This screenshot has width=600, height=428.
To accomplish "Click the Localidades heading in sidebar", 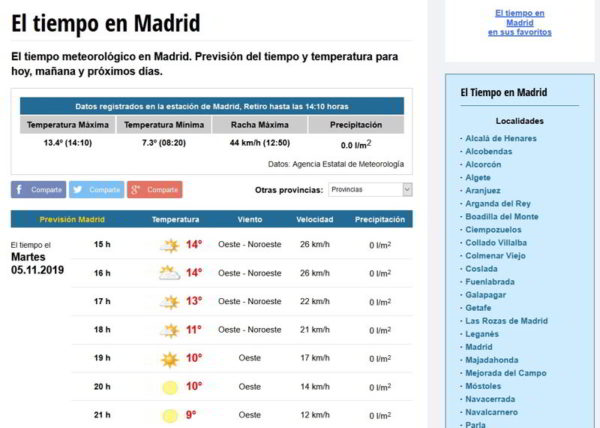I will [x=520, y=121].
